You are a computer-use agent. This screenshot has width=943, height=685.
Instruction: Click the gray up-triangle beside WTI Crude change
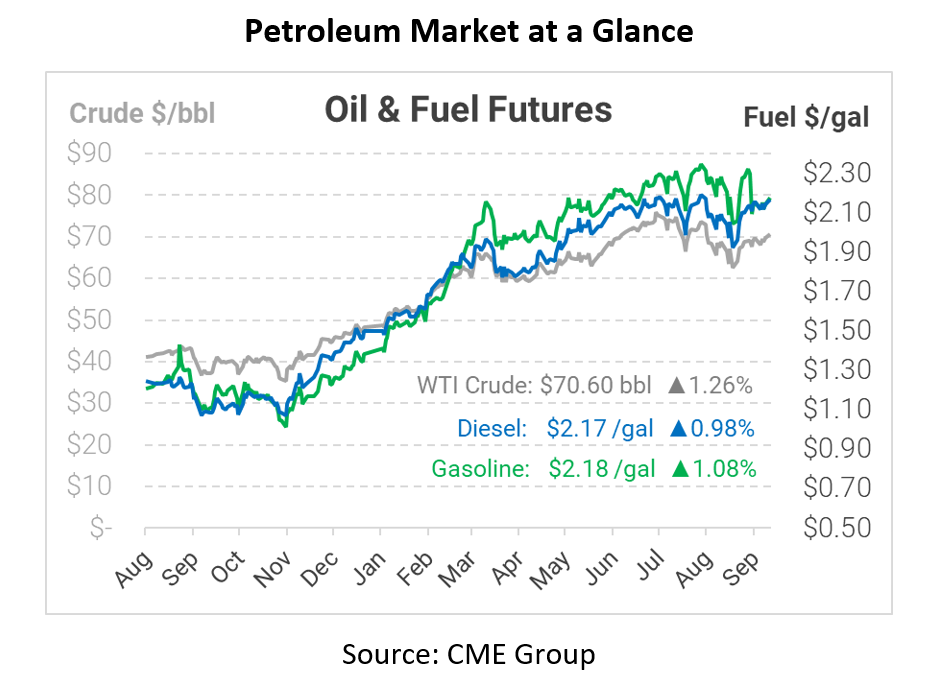tap(676, 386)
